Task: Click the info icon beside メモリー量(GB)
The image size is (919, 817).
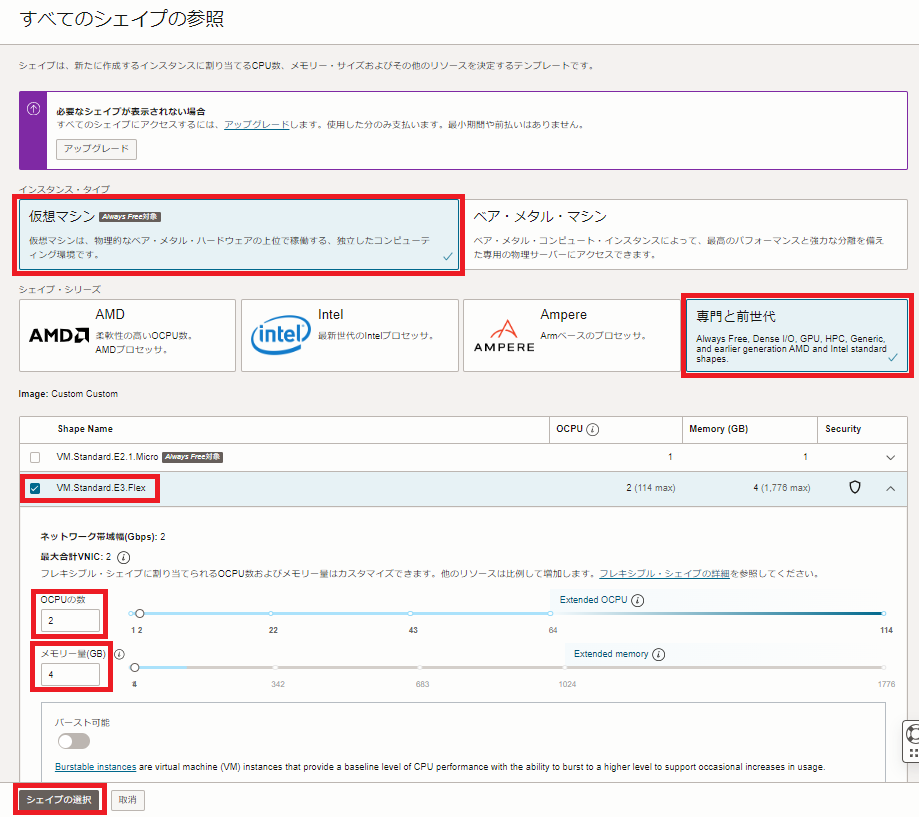Action: (119, 654)
